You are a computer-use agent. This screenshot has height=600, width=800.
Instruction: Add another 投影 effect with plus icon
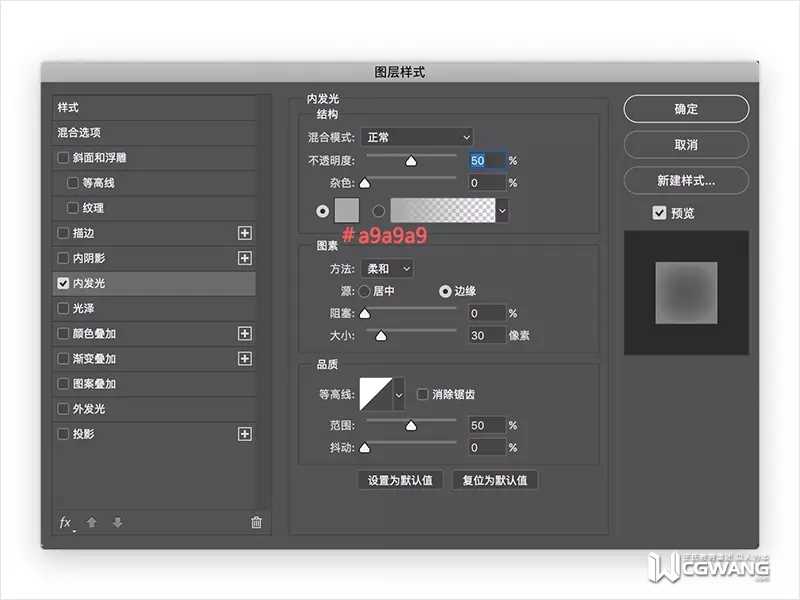click(245, 434)
